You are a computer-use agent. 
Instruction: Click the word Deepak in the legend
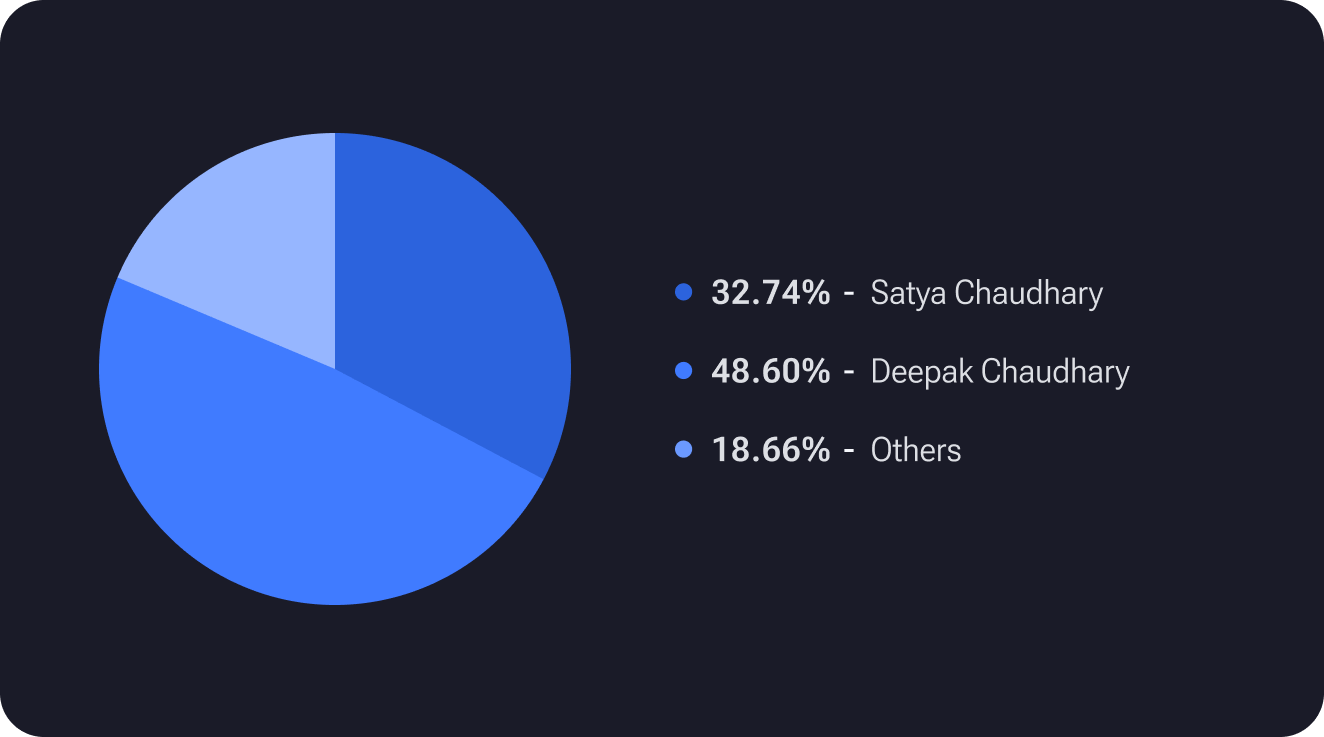point(921,371)
